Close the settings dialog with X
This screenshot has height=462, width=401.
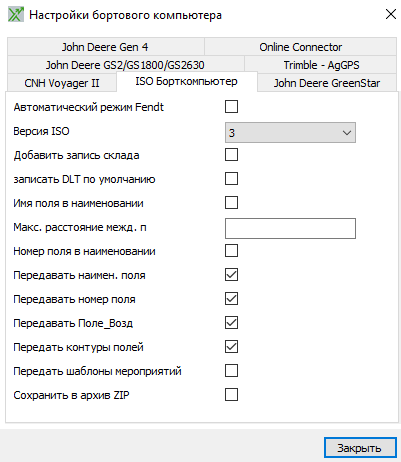click(x=390, y=14)
